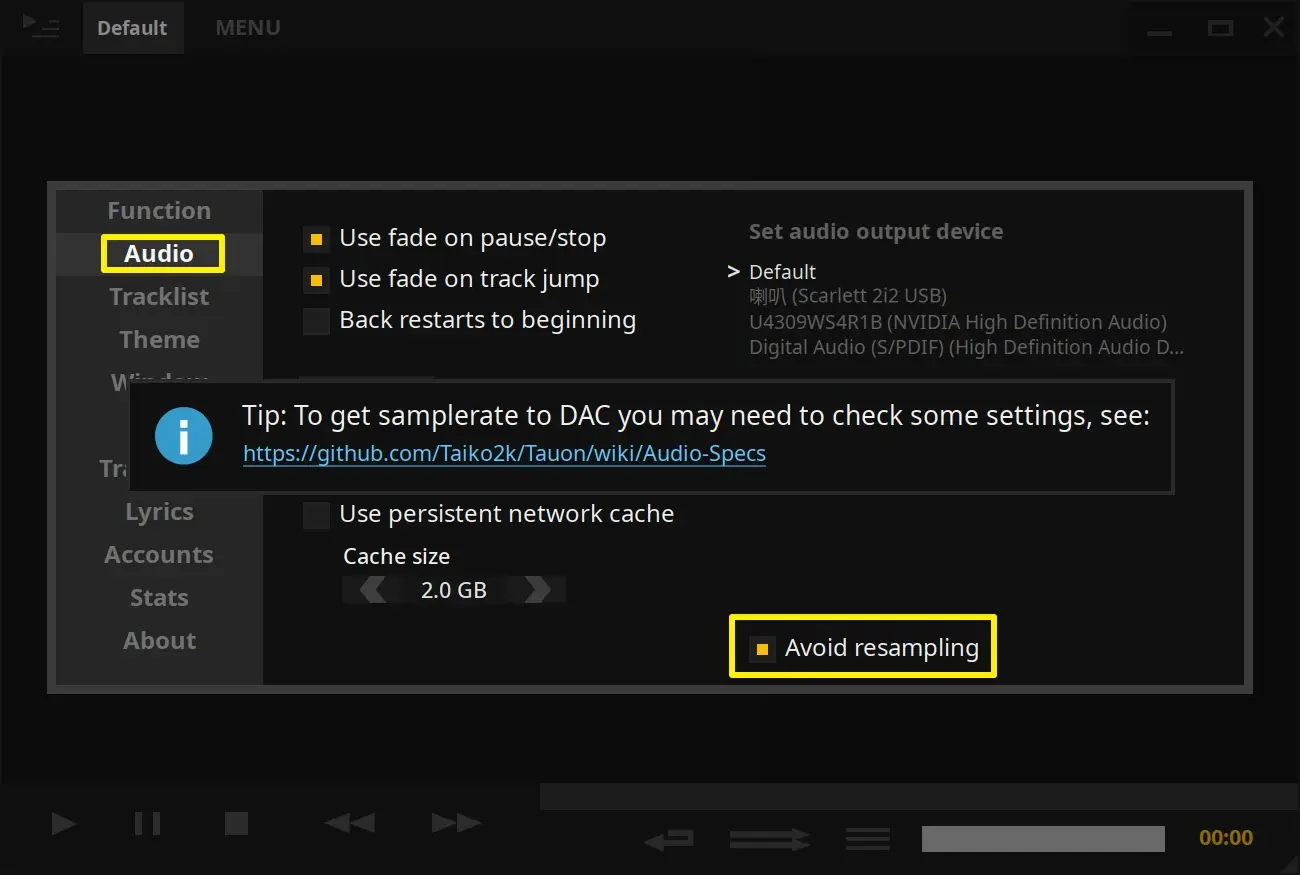The width and height of the screenshot is (1300, 875).
Task: Disable Use fade on track jump
Action: point(316,281)
